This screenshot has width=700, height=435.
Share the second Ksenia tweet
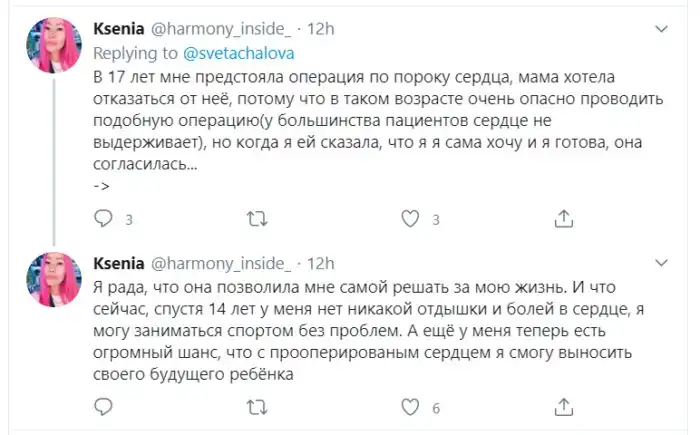click(x=563, y=408)
